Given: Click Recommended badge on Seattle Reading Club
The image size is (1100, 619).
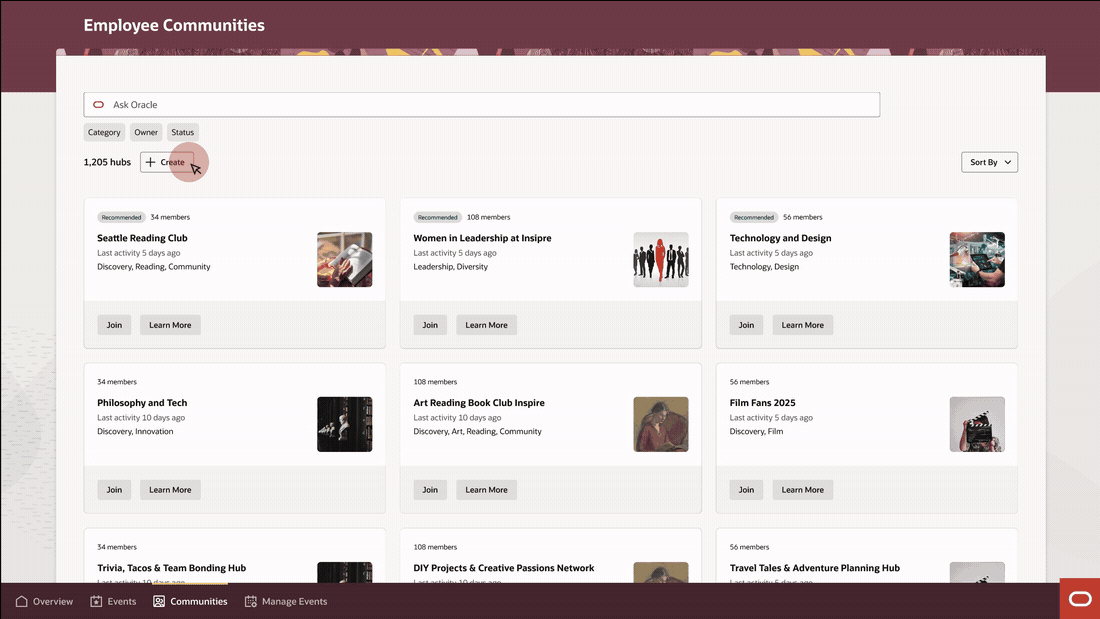Looking at the screenshot, I should 121,218.
